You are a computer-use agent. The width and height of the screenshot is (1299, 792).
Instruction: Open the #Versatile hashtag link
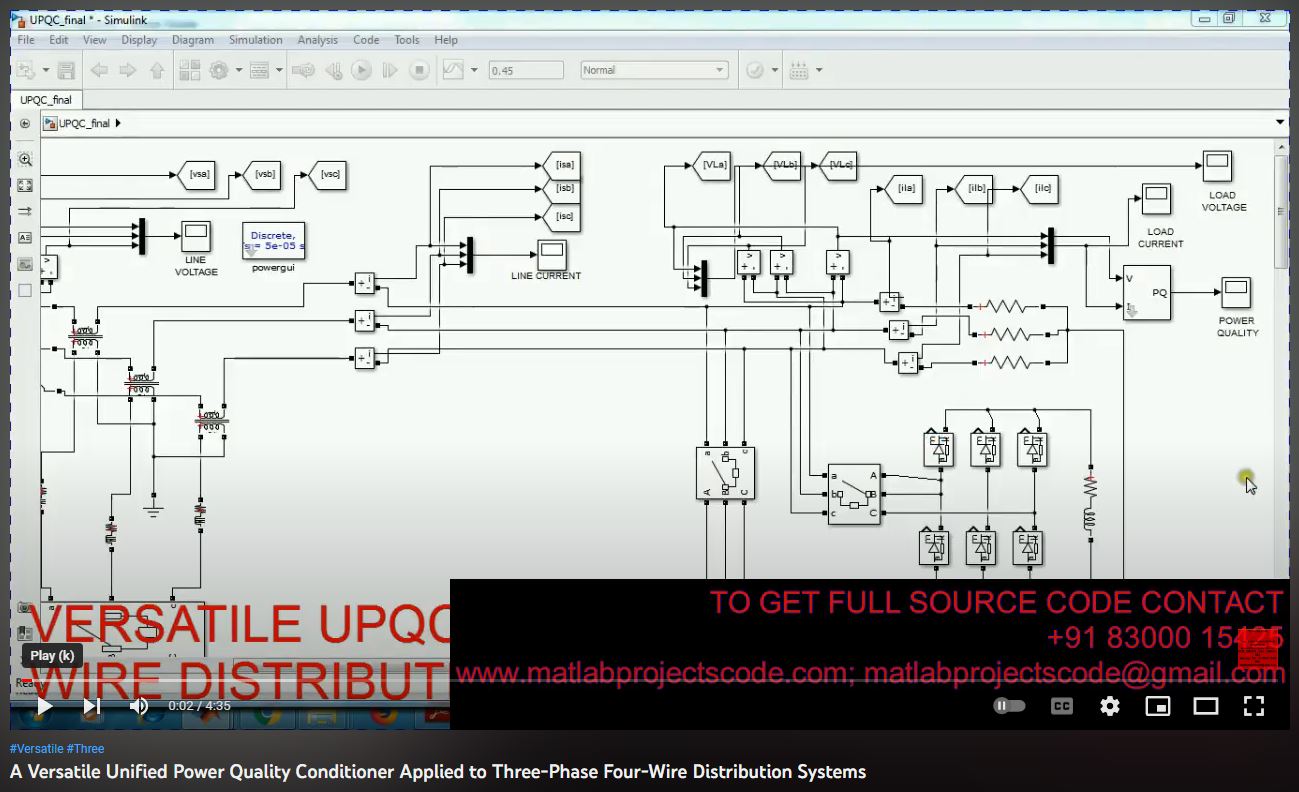(36, 749)
